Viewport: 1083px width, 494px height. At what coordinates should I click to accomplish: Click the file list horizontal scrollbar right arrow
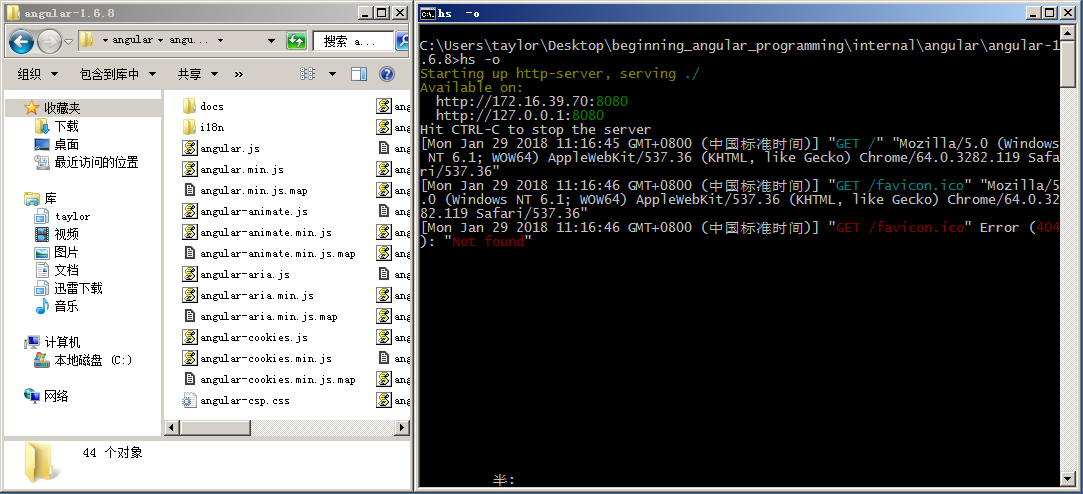pos(401,427)
